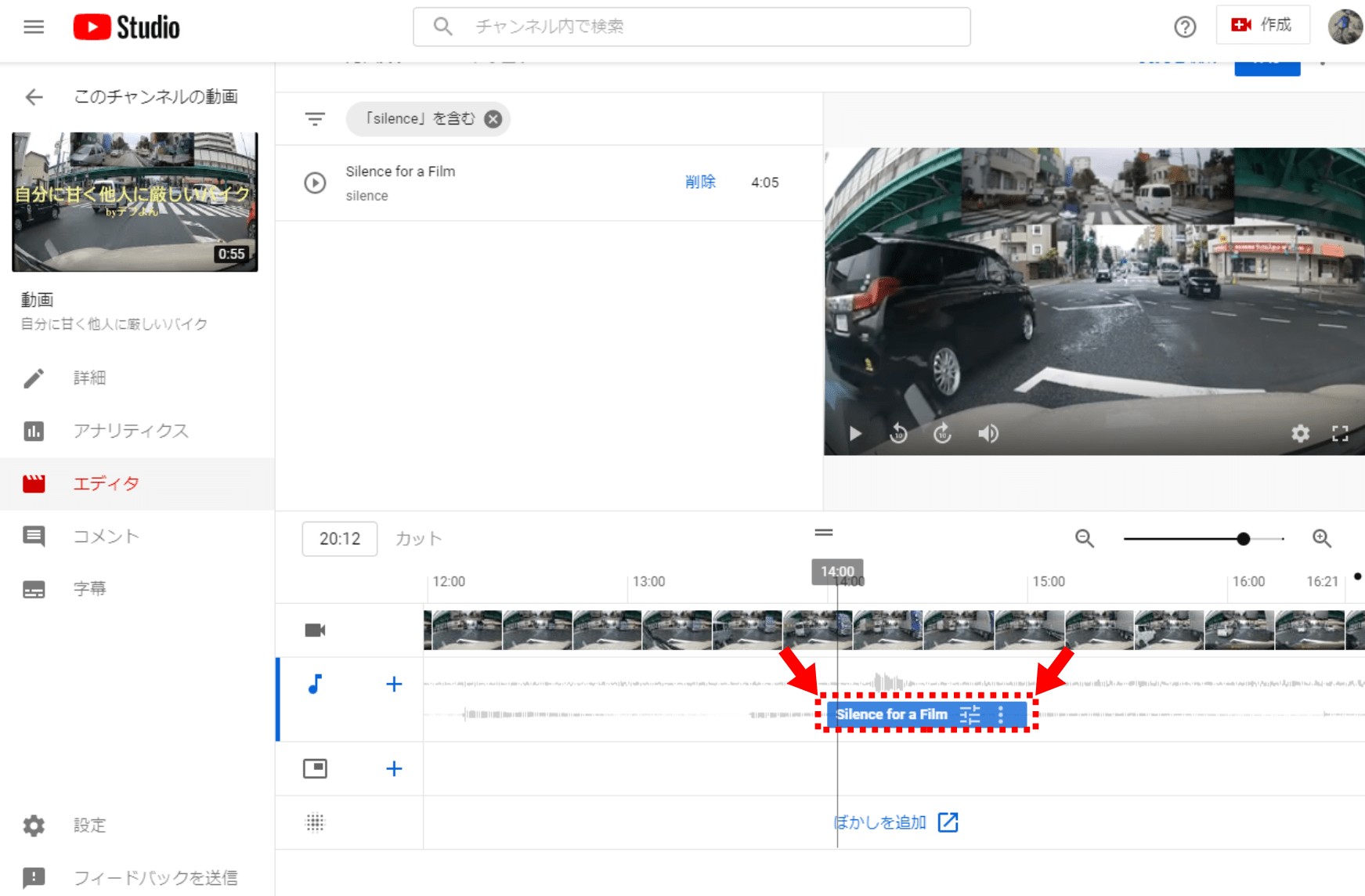This screenshot has height=896, width=1365.
Task: Play preview of Silence for a Film
Action: (x=315, y=182)
